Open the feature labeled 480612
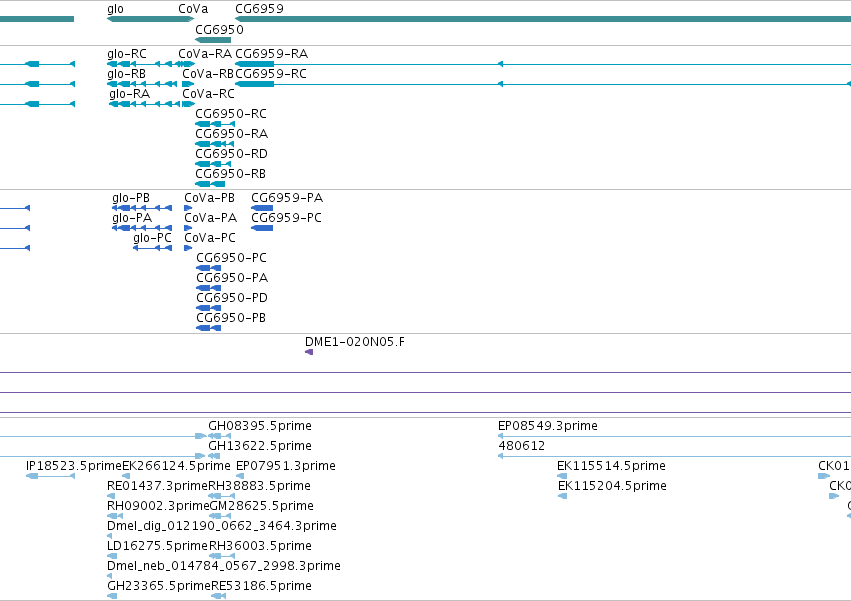This screenshot has height=601, width=851. tap(522, 446)
